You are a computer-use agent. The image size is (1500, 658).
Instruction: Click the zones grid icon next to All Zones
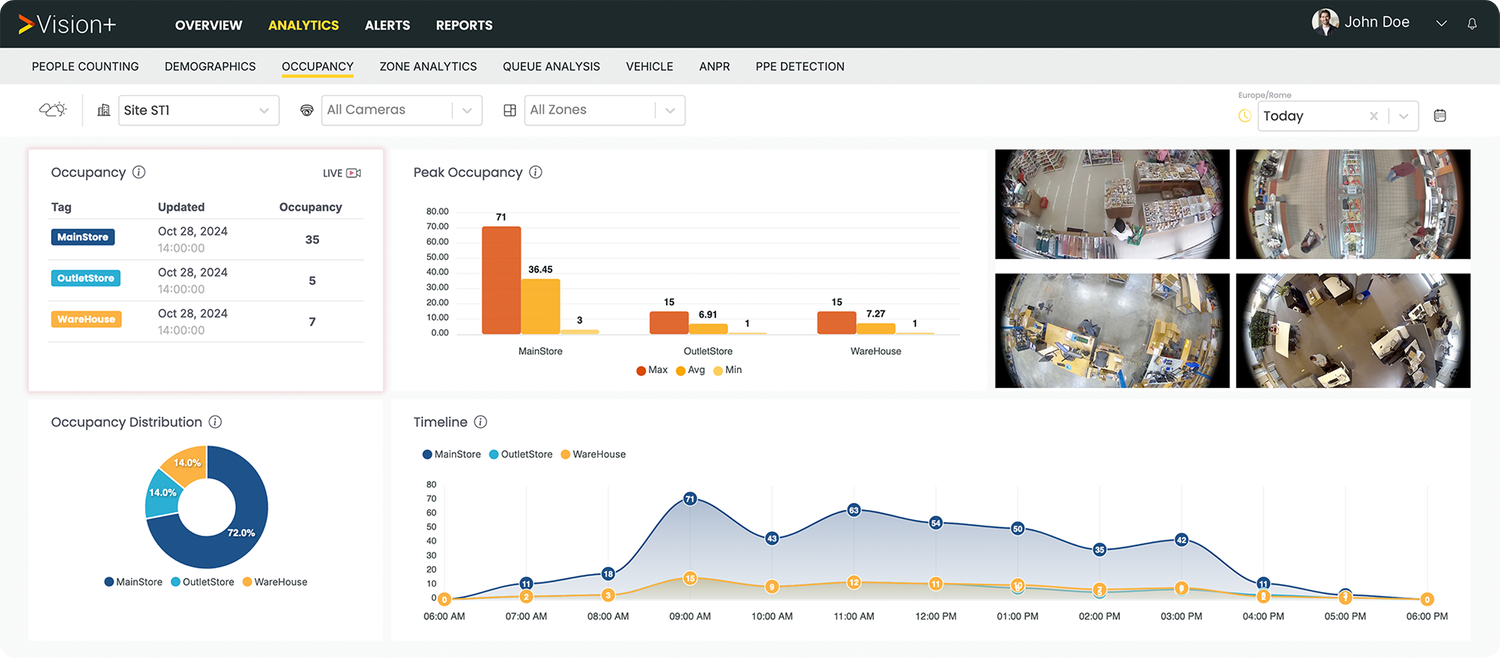coord(510,110)
